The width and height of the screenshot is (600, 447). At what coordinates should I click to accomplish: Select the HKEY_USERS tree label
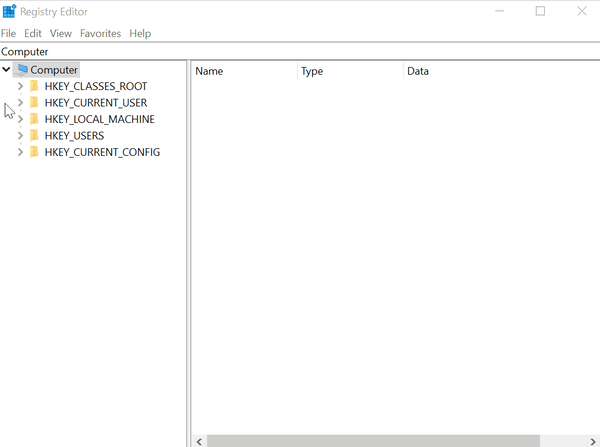(x=74, y=136)
